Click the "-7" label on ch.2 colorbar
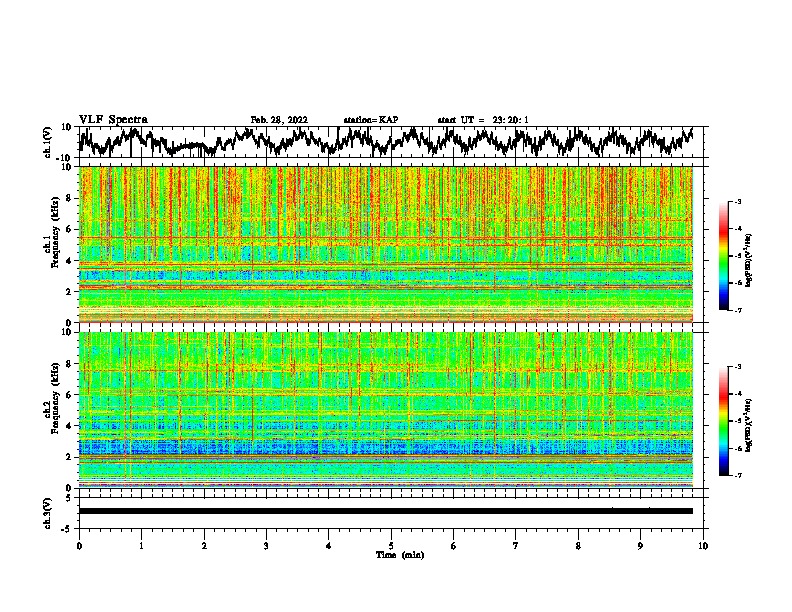The width and height of the screenshot is (792, 612). (737, 475)
